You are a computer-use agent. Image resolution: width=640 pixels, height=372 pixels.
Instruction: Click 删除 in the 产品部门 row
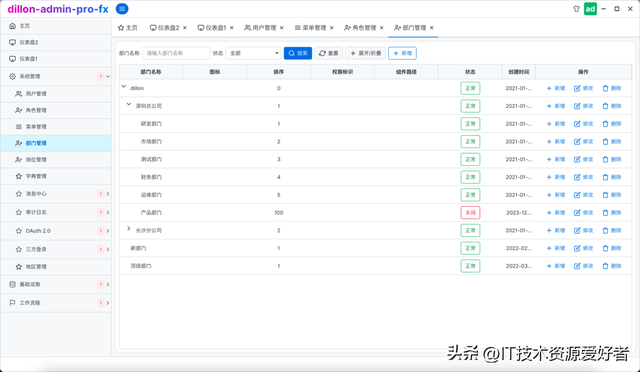tap(611, 213)
